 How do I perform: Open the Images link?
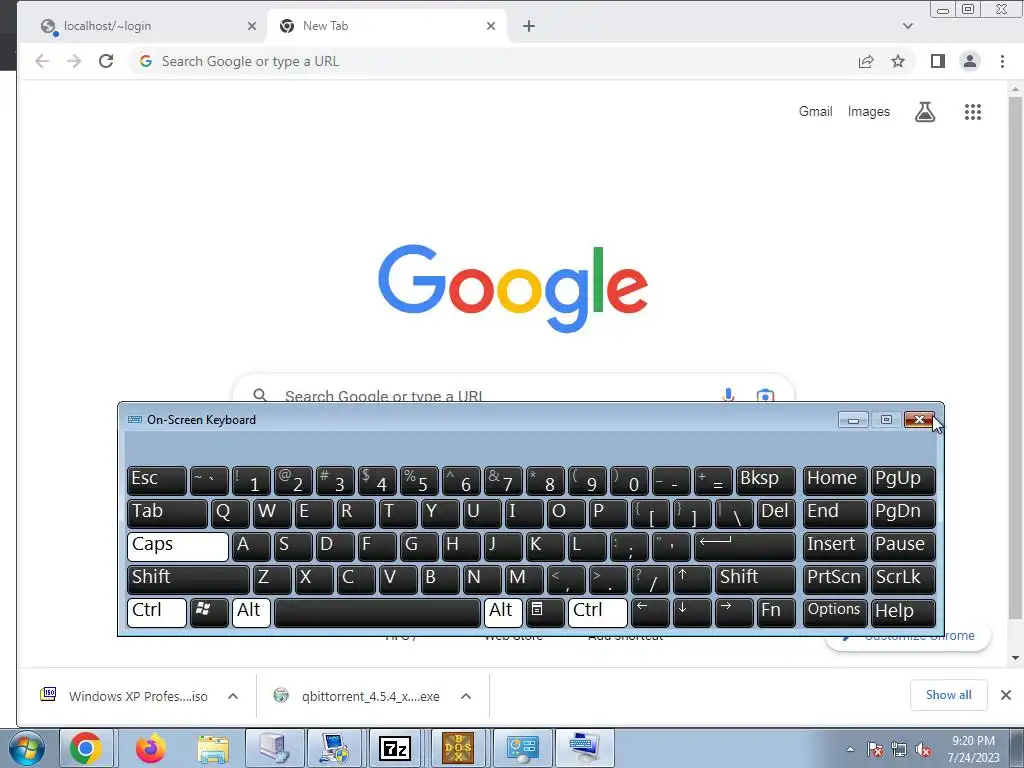point(869,112)
